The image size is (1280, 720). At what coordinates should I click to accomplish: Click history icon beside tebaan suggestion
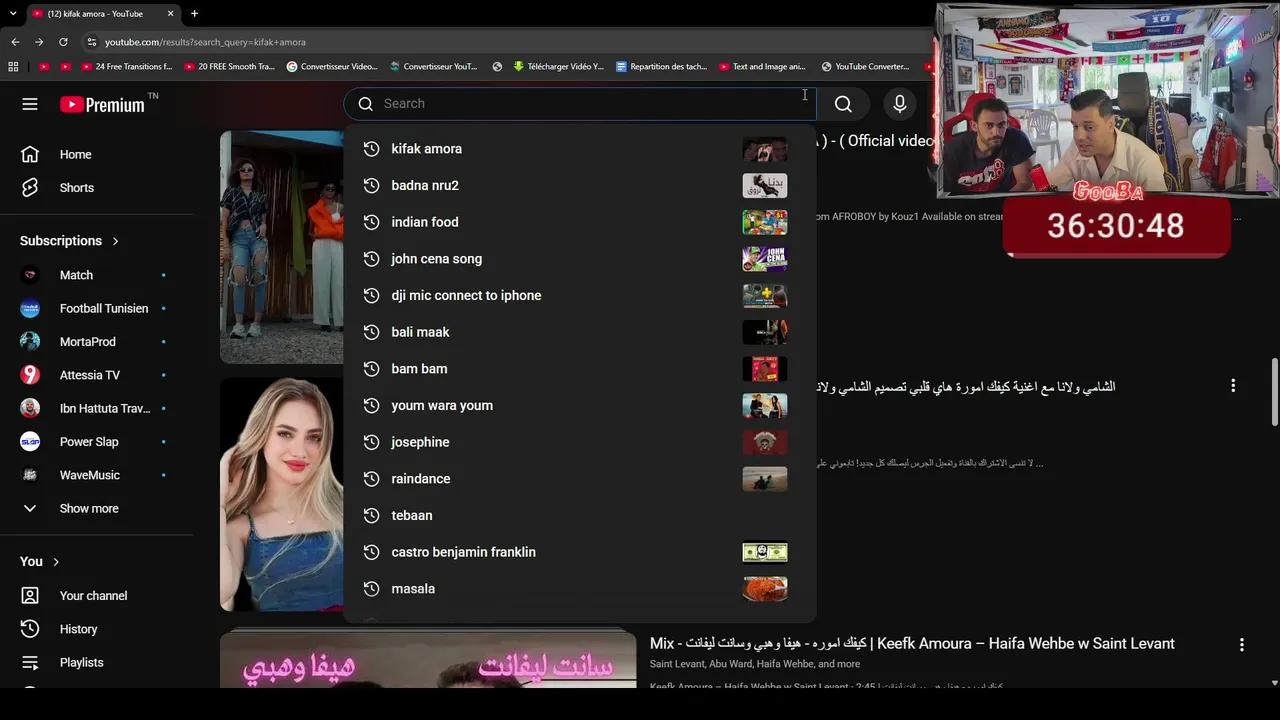pyautogui.click(x=371, y=516)
